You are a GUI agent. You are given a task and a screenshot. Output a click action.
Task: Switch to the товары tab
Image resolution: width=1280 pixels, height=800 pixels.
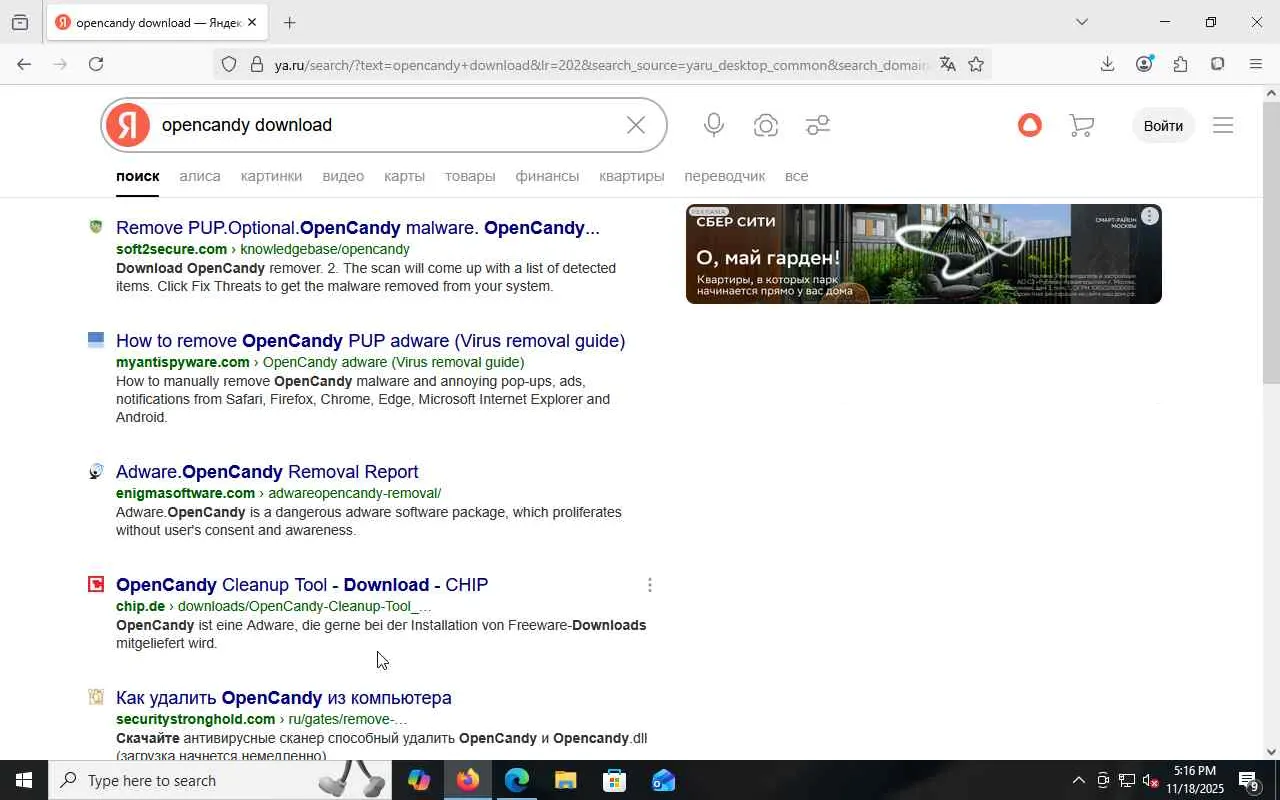click(470, 176)
